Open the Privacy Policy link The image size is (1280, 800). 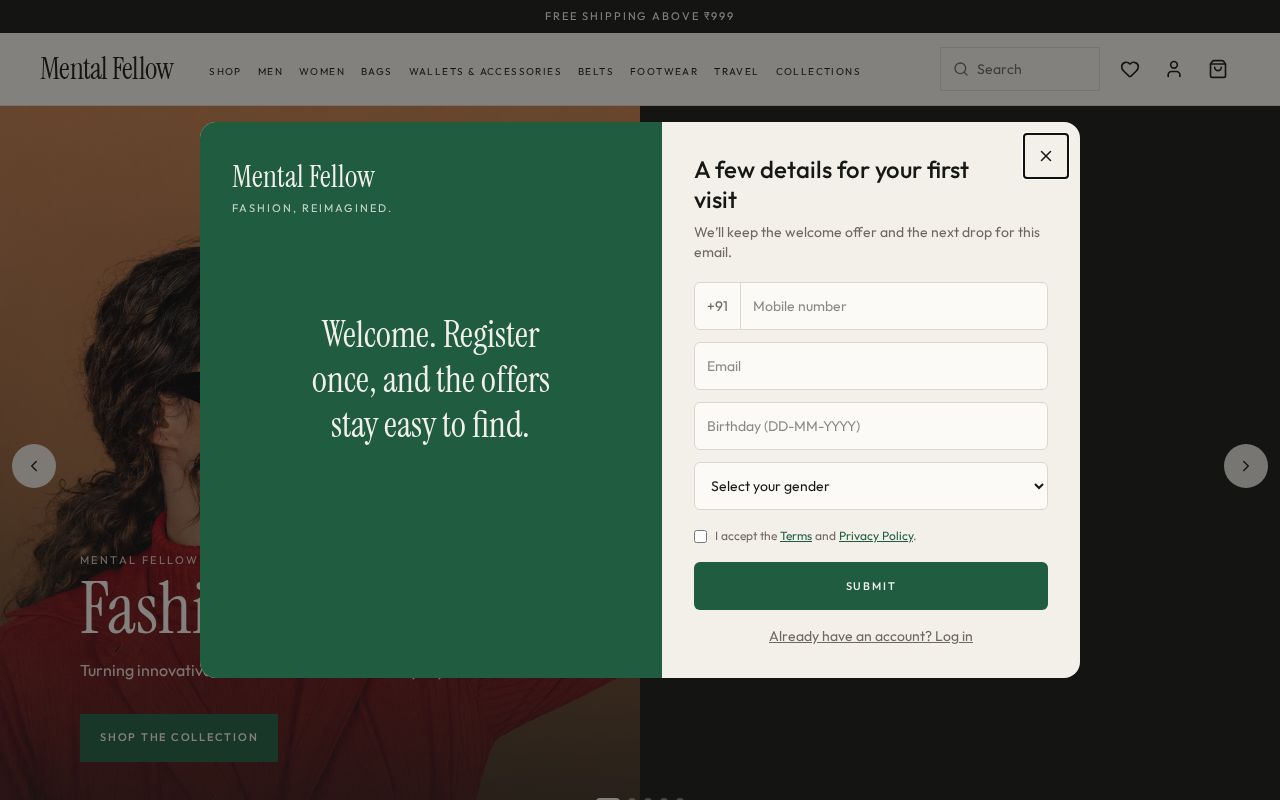[876, 536]
